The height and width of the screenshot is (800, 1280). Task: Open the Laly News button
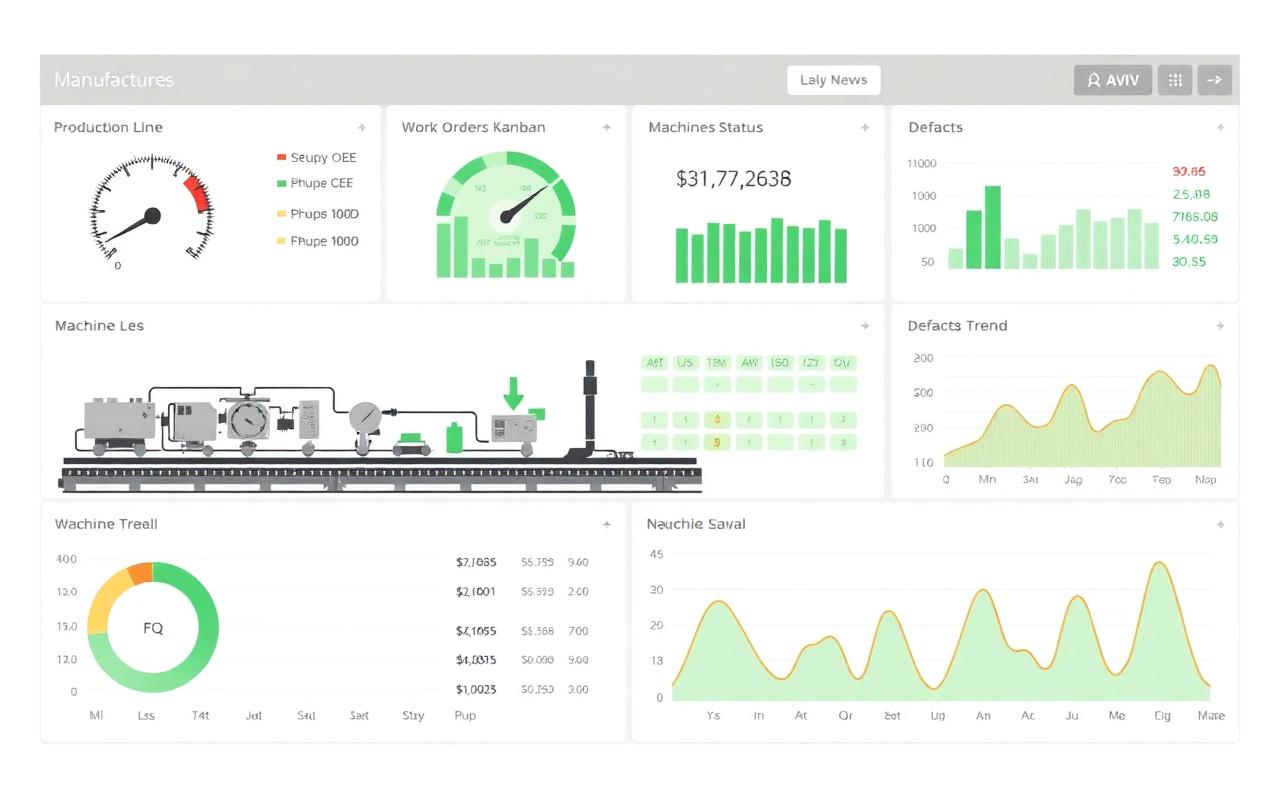(x=834, y=80)
